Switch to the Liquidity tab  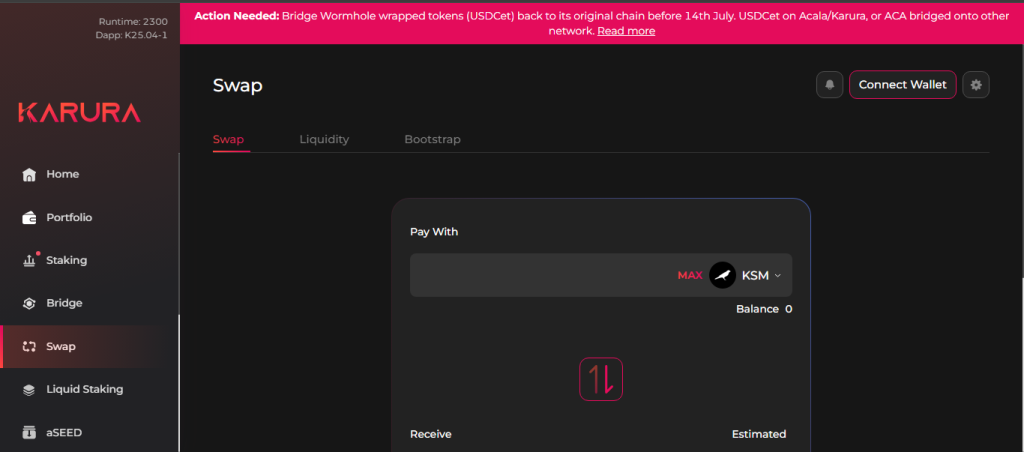pyautogui.click(x=324, y=140)
